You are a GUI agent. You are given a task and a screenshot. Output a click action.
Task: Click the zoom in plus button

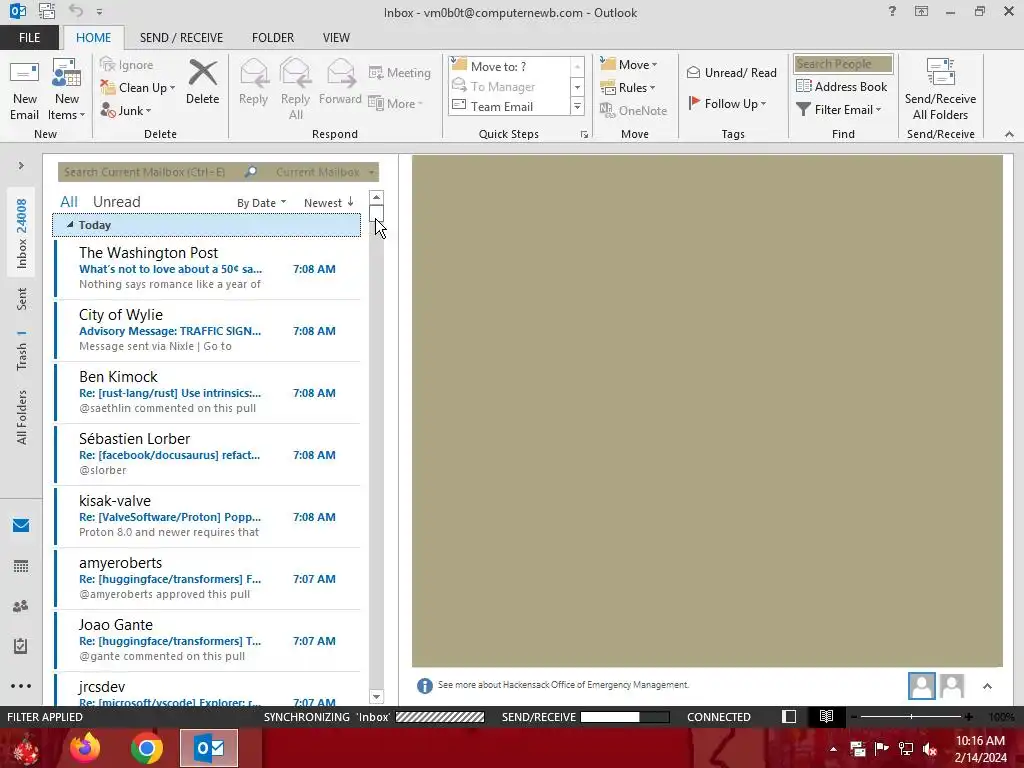(x=968, y=717)
